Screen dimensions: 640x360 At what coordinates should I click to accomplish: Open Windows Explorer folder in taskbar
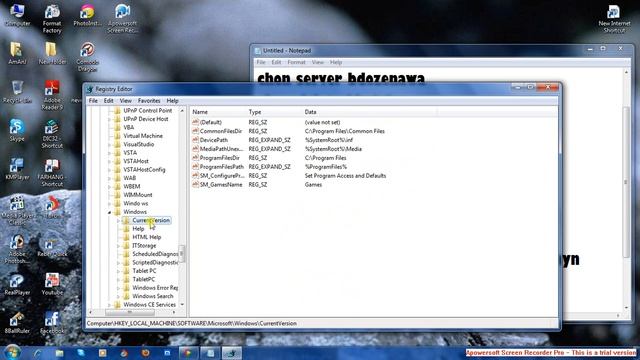[59, 353]
